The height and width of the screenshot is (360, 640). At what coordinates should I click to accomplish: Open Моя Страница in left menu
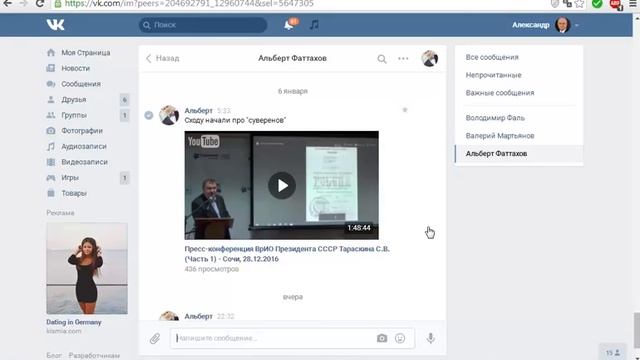tap(86, 53)
